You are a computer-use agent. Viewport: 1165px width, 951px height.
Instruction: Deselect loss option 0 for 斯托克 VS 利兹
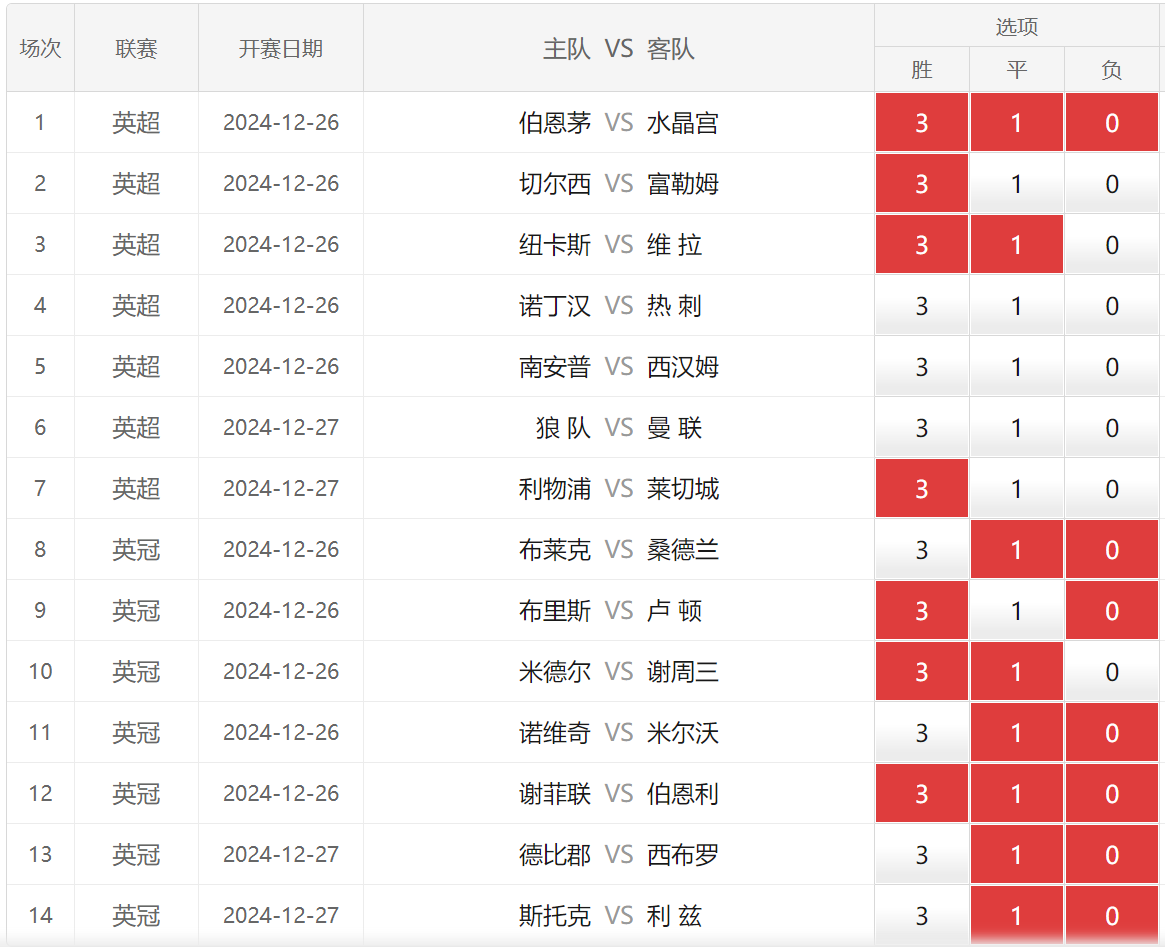(x=1112, y=915)
